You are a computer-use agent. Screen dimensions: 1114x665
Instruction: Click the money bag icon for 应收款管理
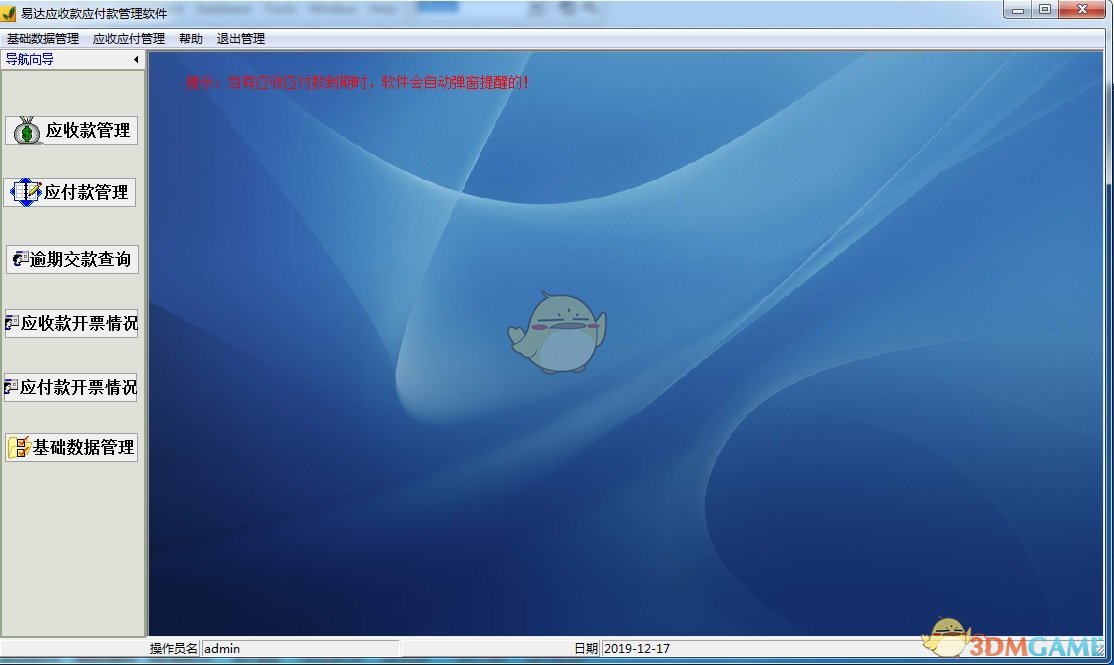coord(27,131)
